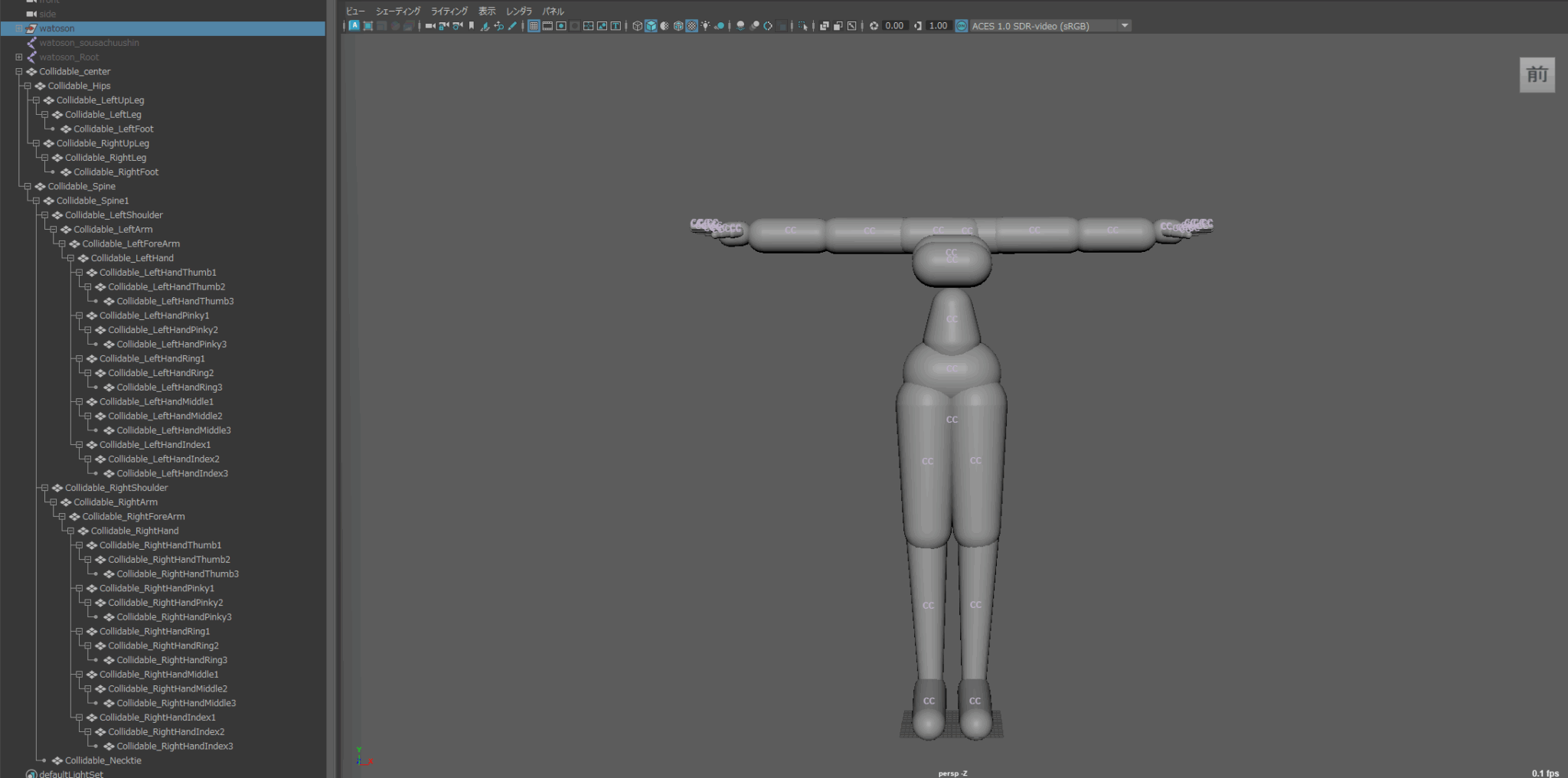This screenshot has width=1568, height=778.
Task: Toggle color management ON button
Action: 962,26
